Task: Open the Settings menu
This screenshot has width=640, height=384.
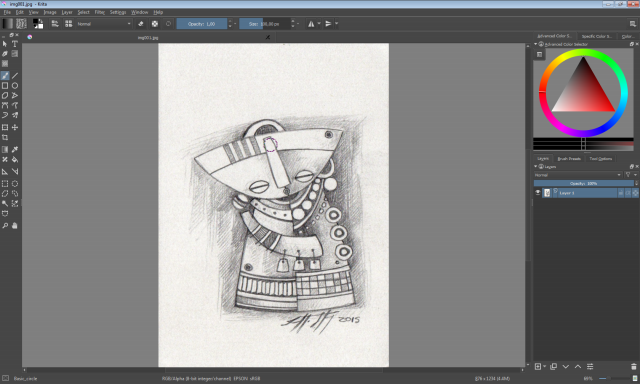Action: 118,12
